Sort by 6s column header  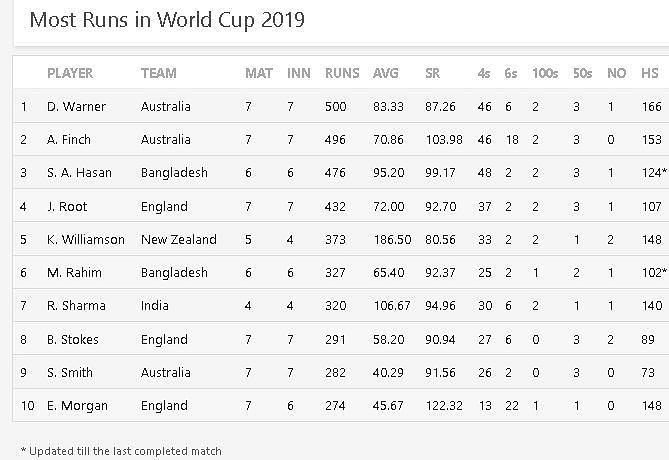click(x=511, y=73)
